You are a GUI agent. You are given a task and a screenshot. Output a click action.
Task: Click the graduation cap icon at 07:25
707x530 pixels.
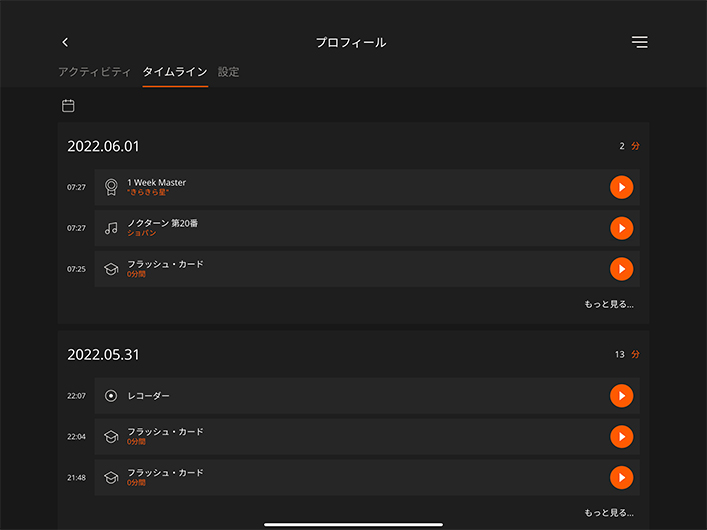coord(111,269)
